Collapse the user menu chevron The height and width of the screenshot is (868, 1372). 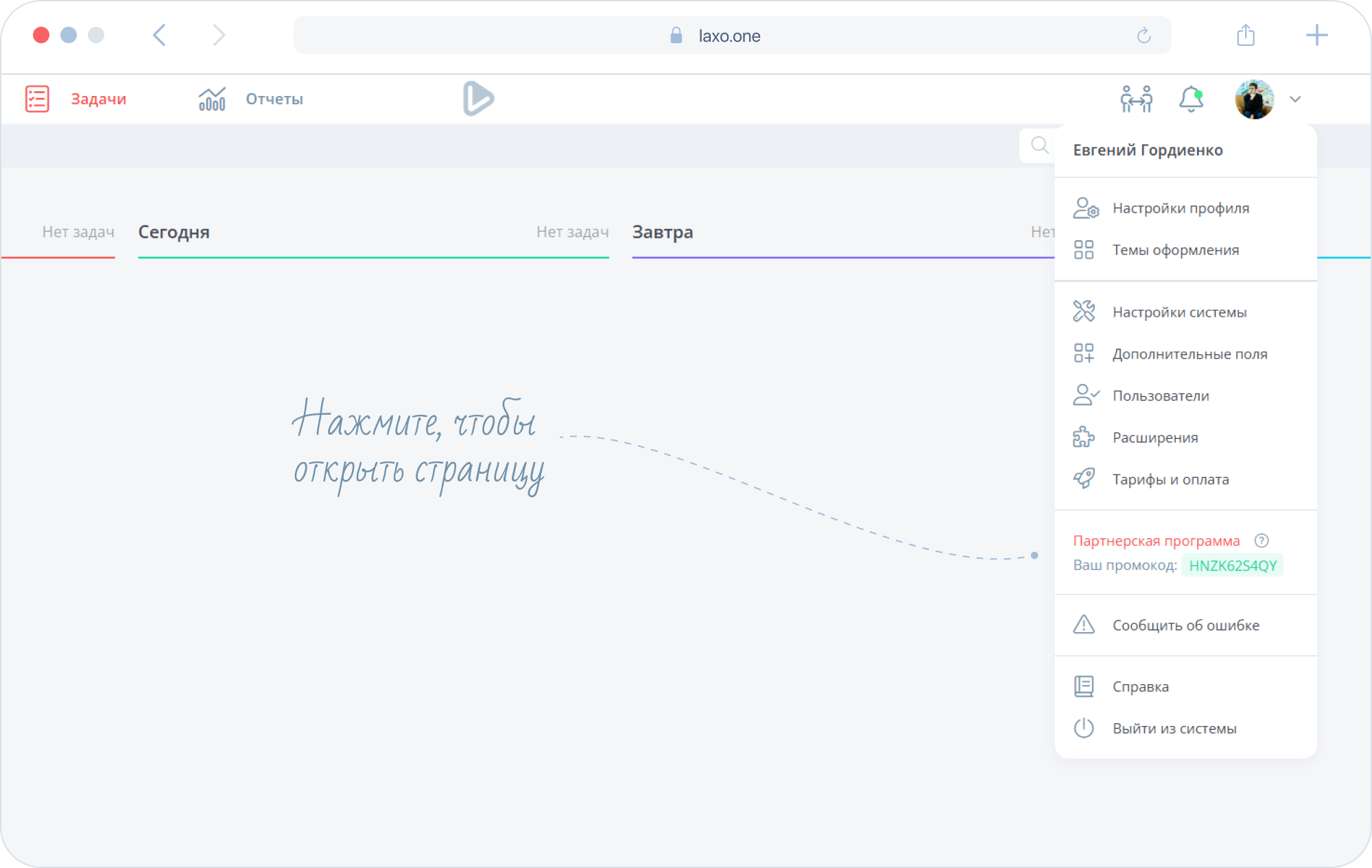tap(1295, 99)
